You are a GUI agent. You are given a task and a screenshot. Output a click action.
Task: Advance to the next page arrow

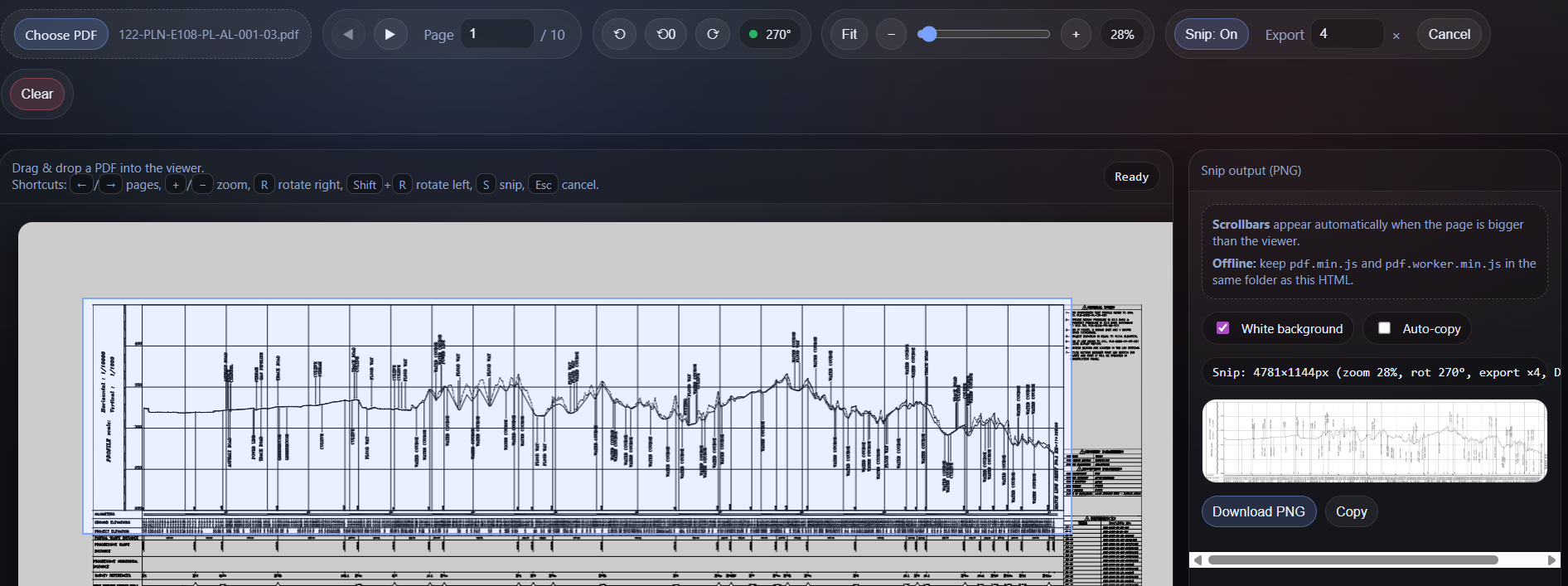click(390, 35)
